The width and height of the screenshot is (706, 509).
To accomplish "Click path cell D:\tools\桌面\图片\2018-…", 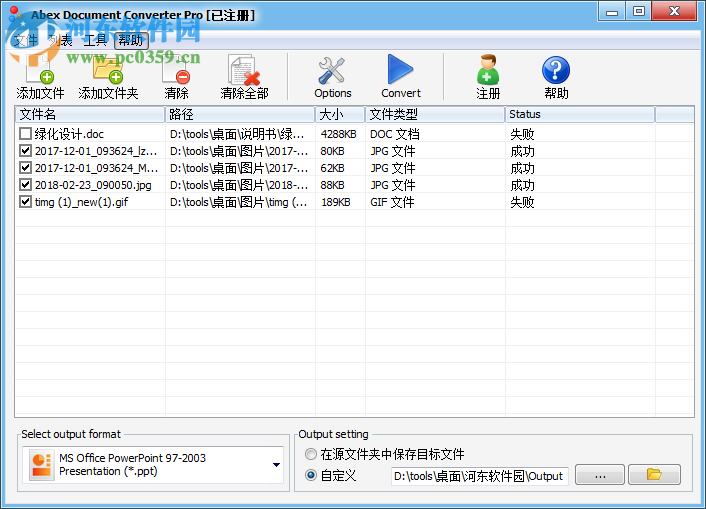I will 239,185.
